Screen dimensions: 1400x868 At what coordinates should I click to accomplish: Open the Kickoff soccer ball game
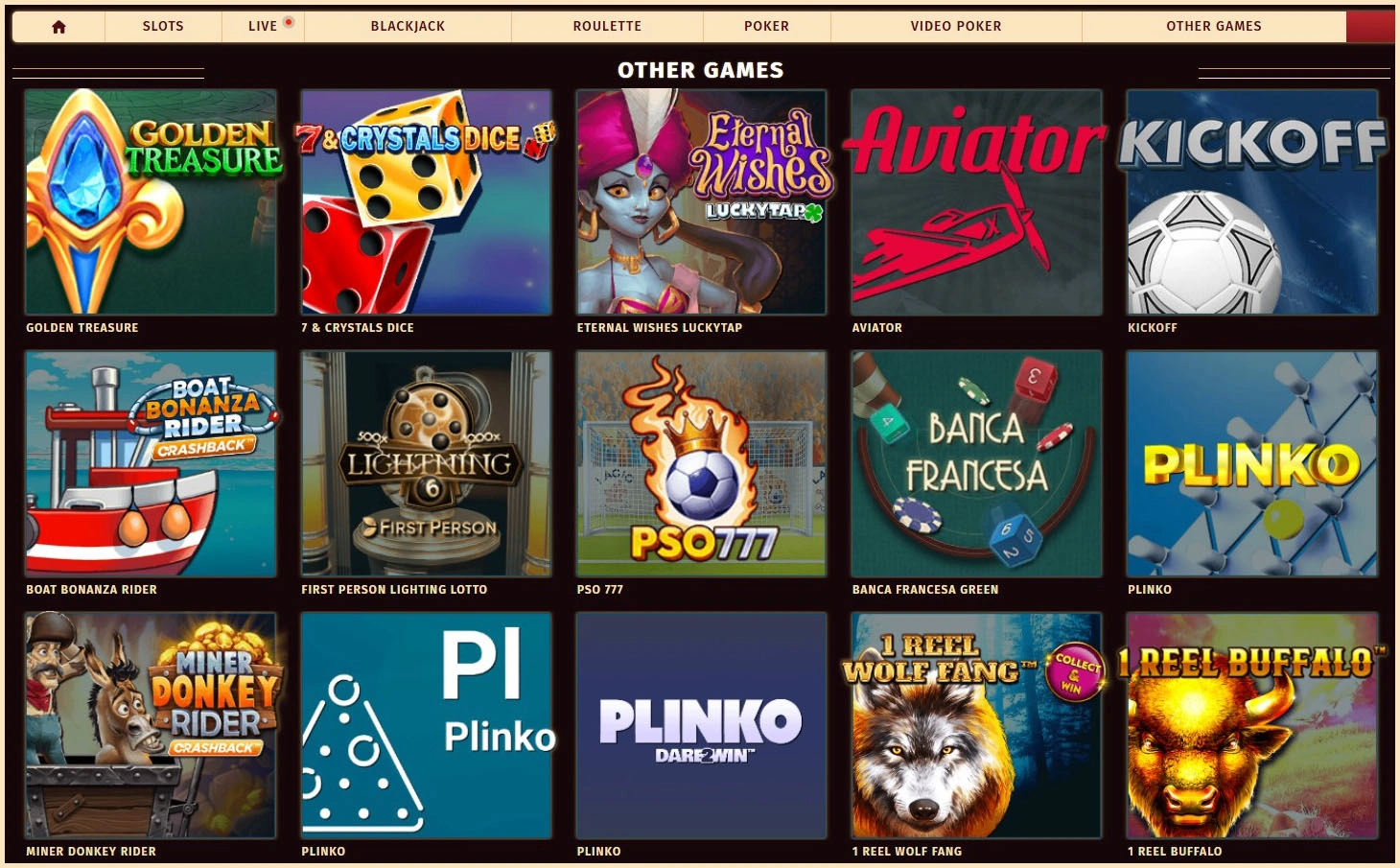pos(1252,202)
